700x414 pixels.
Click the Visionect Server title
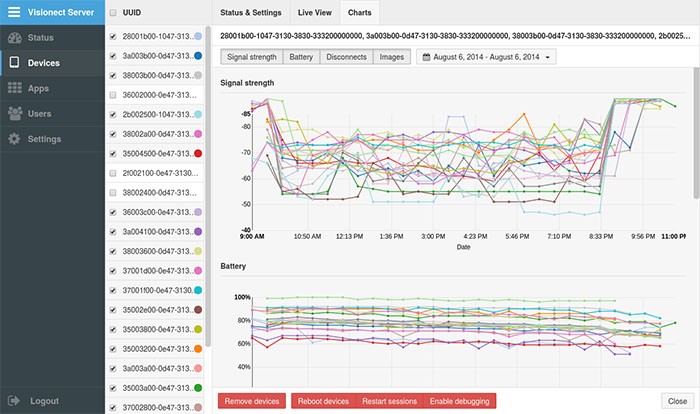point(61,13)
